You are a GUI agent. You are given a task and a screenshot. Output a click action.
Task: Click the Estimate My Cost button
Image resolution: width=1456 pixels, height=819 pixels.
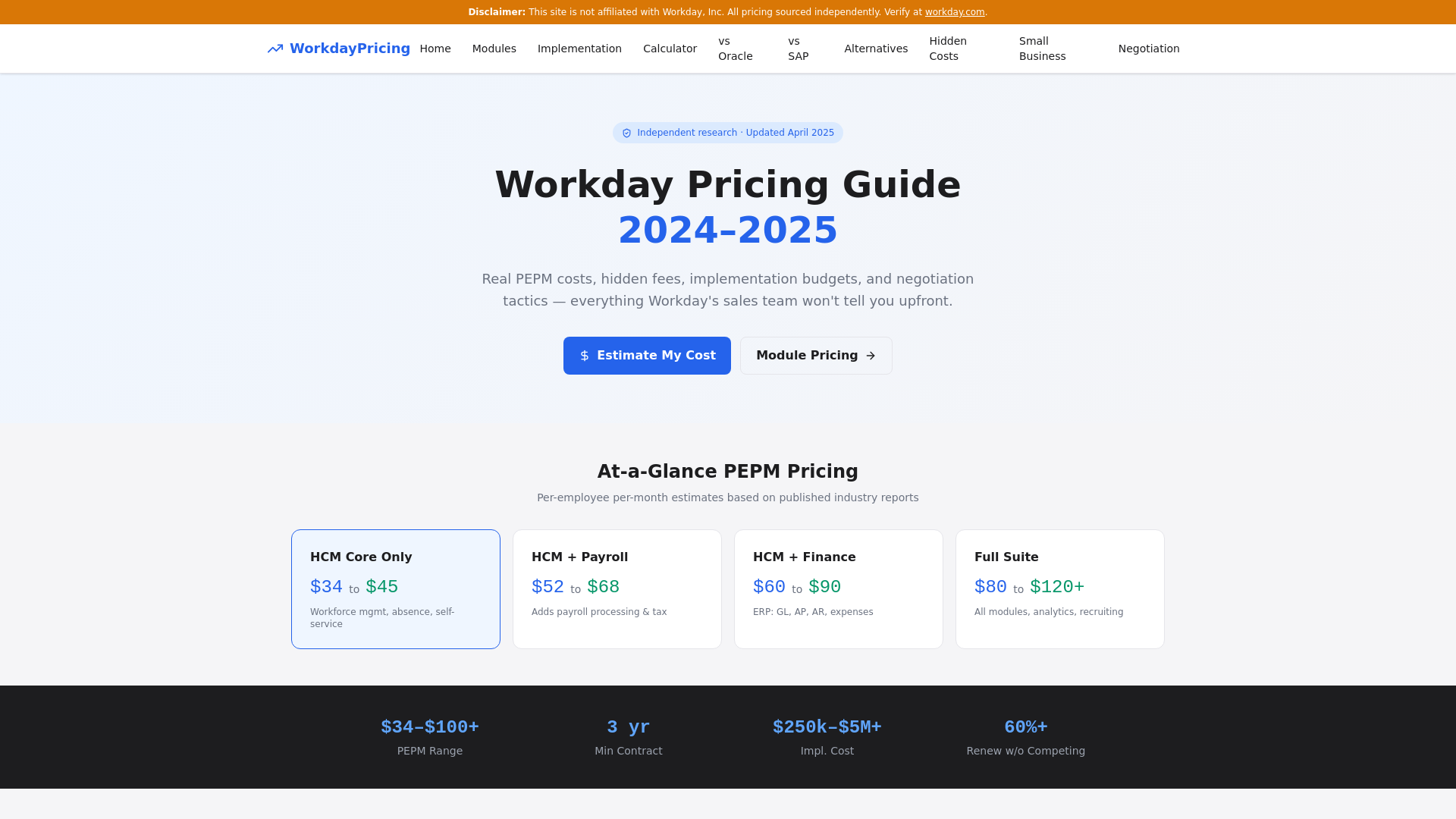[x=647, y=356]
